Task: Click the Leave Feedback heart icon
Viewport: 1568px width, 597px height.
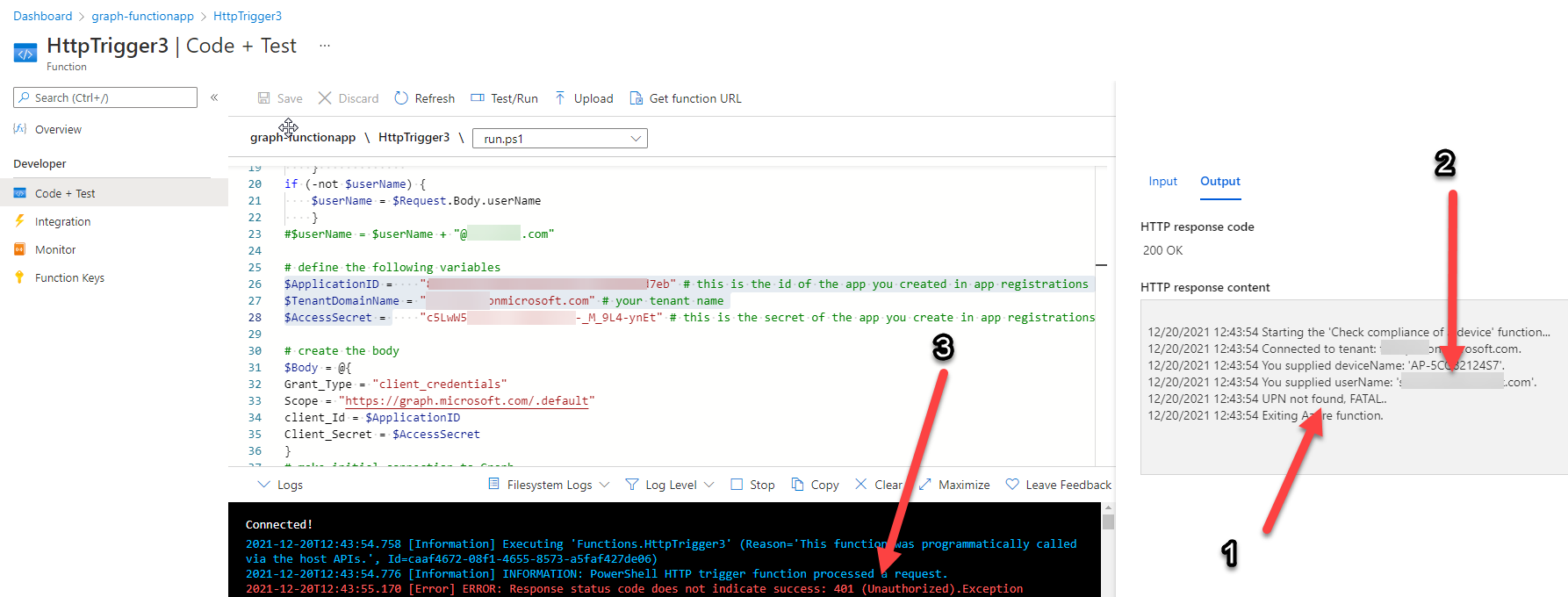Action: pos(1012,484)
